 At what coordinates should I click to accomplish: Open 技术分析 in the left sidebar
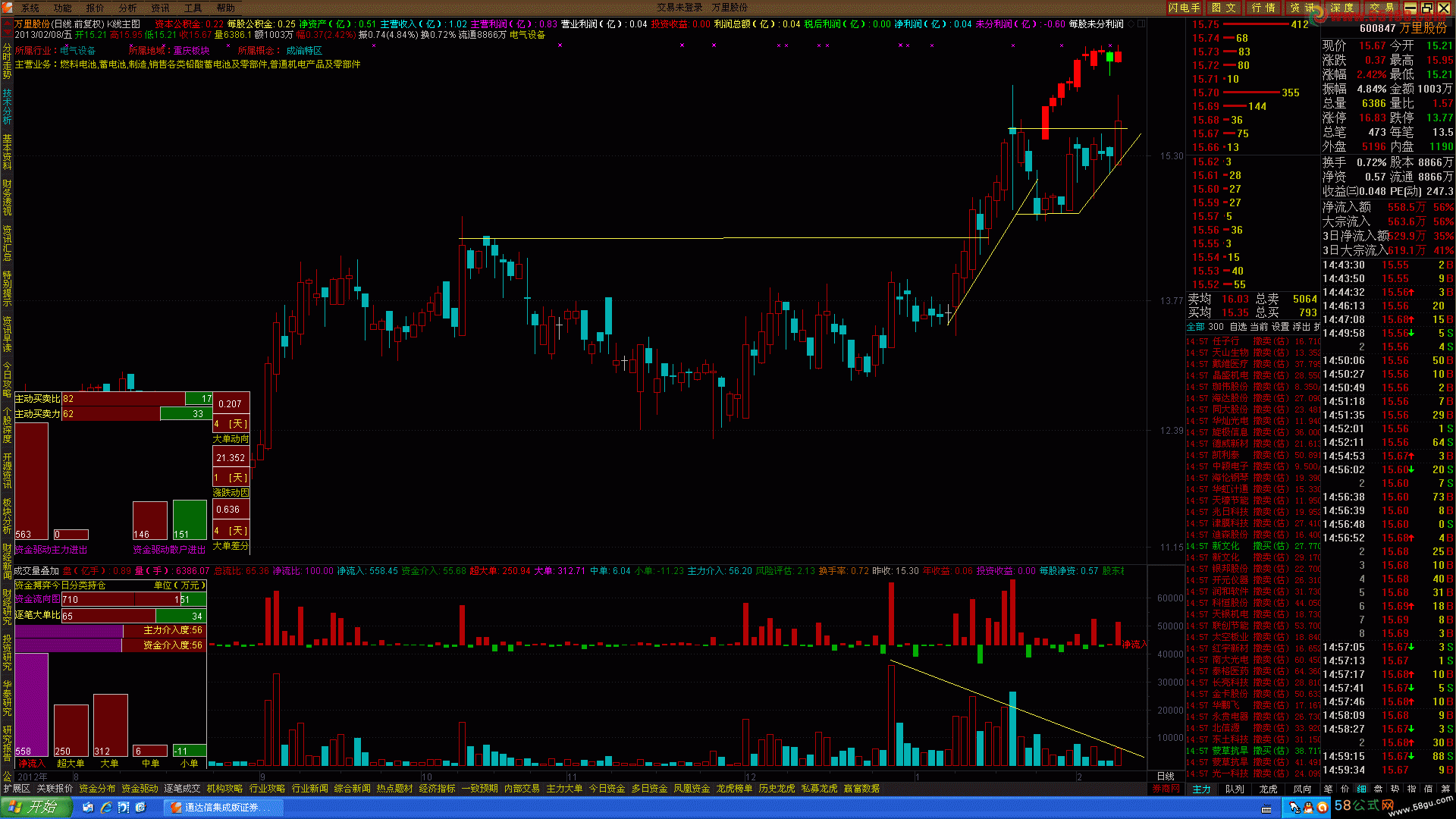pyautogui.click(x=7, y=107)
